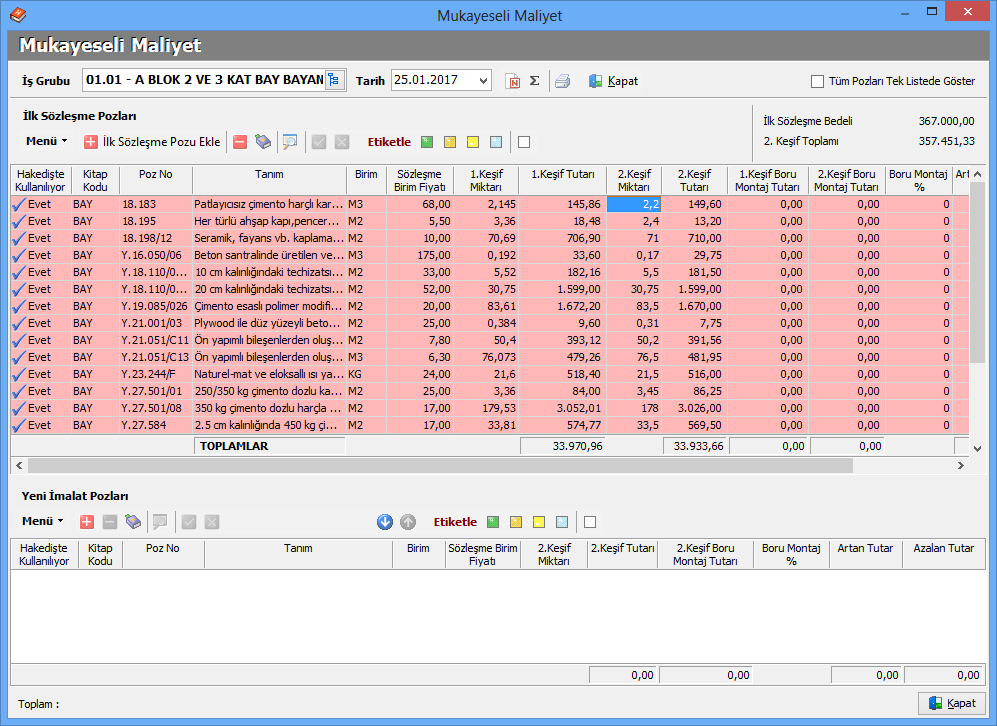
Task: Tick the empty checkbox after Yeni İmalat Etiketle colors
Action: click(590, 522)
